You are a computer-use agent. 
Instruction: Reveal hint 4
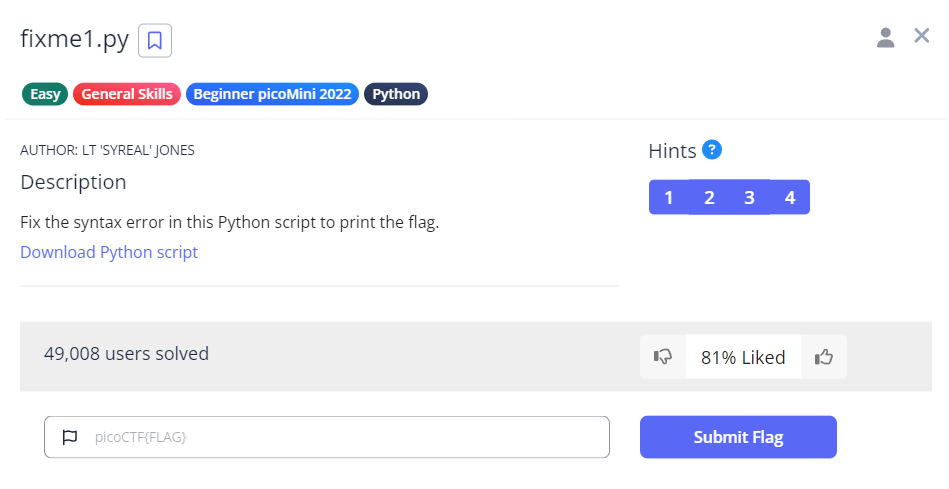(790, 197)
